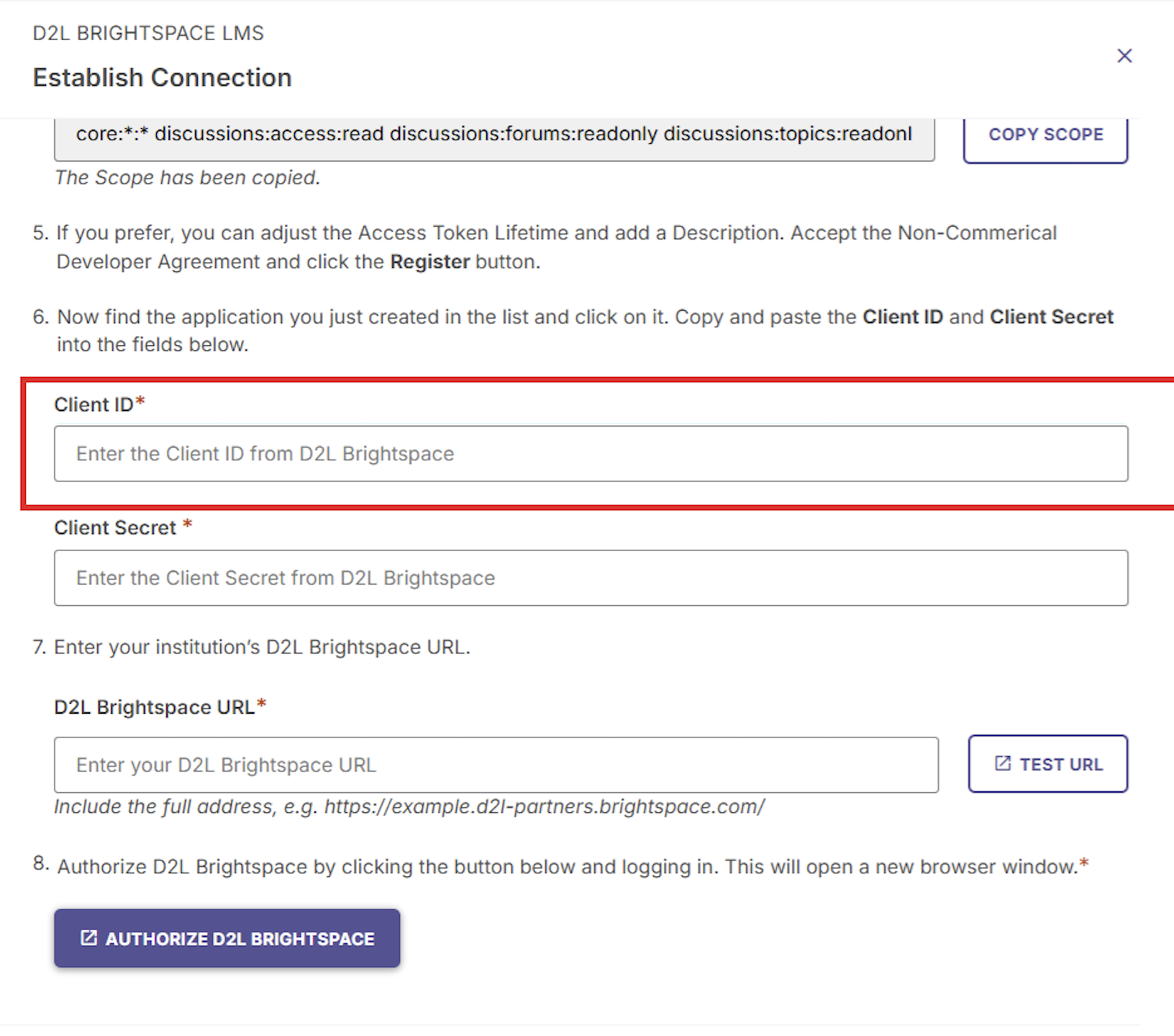The height and width of the screenshot is (1036, 1174).
Task: Close the Establish Connection dialog
Action: [1124, 56]
